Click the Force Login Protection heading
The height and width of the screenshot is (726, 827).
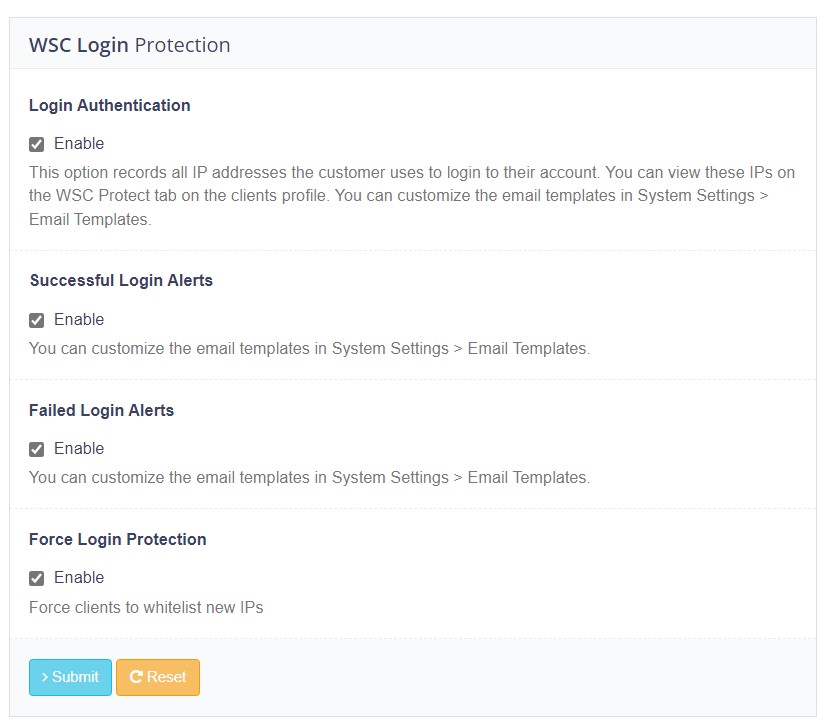pyautogui.click(x=117, y=539)
